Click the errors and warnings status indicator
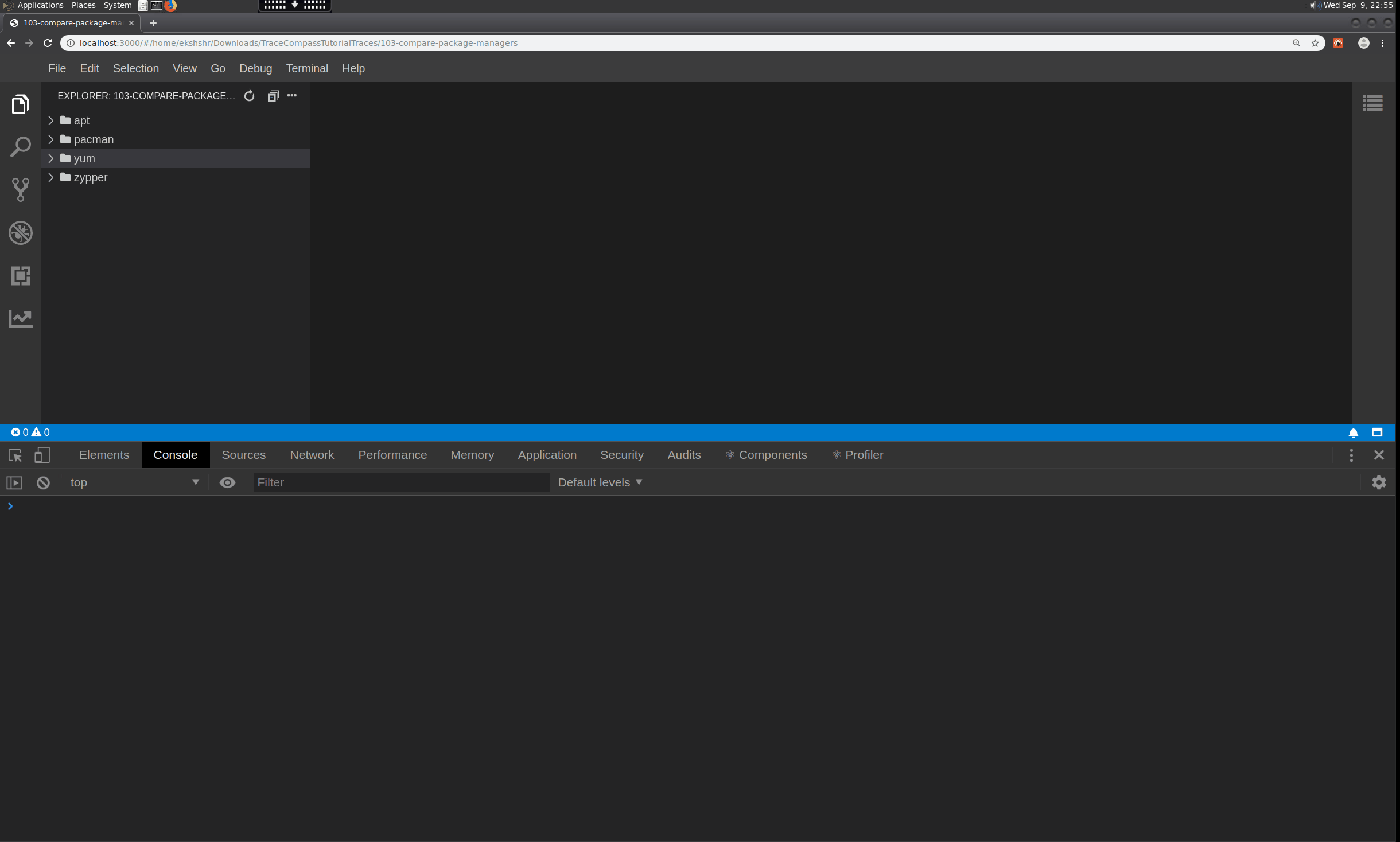Screen dimensions: 1400x842 tap(30, 432)
